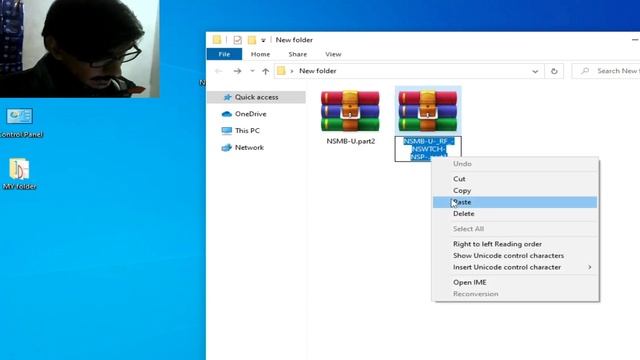Screen dimensions: 640x360
Task: Open the Home ribbon tab
Action: point(260,54)
